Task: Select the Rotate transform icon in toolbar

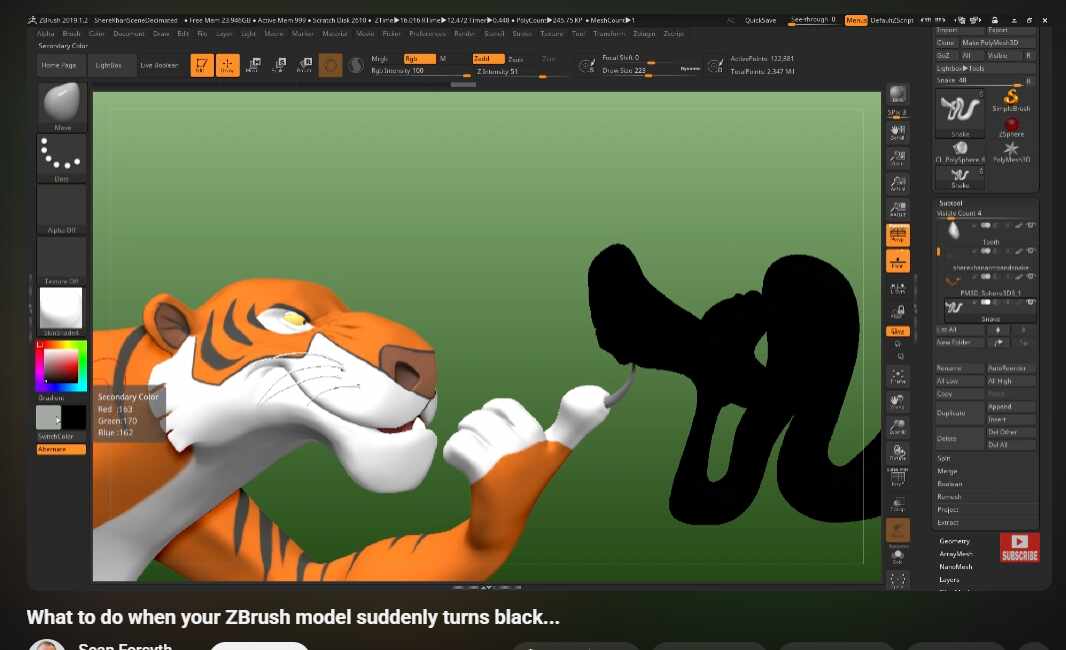Action: [x=305, y=65]
